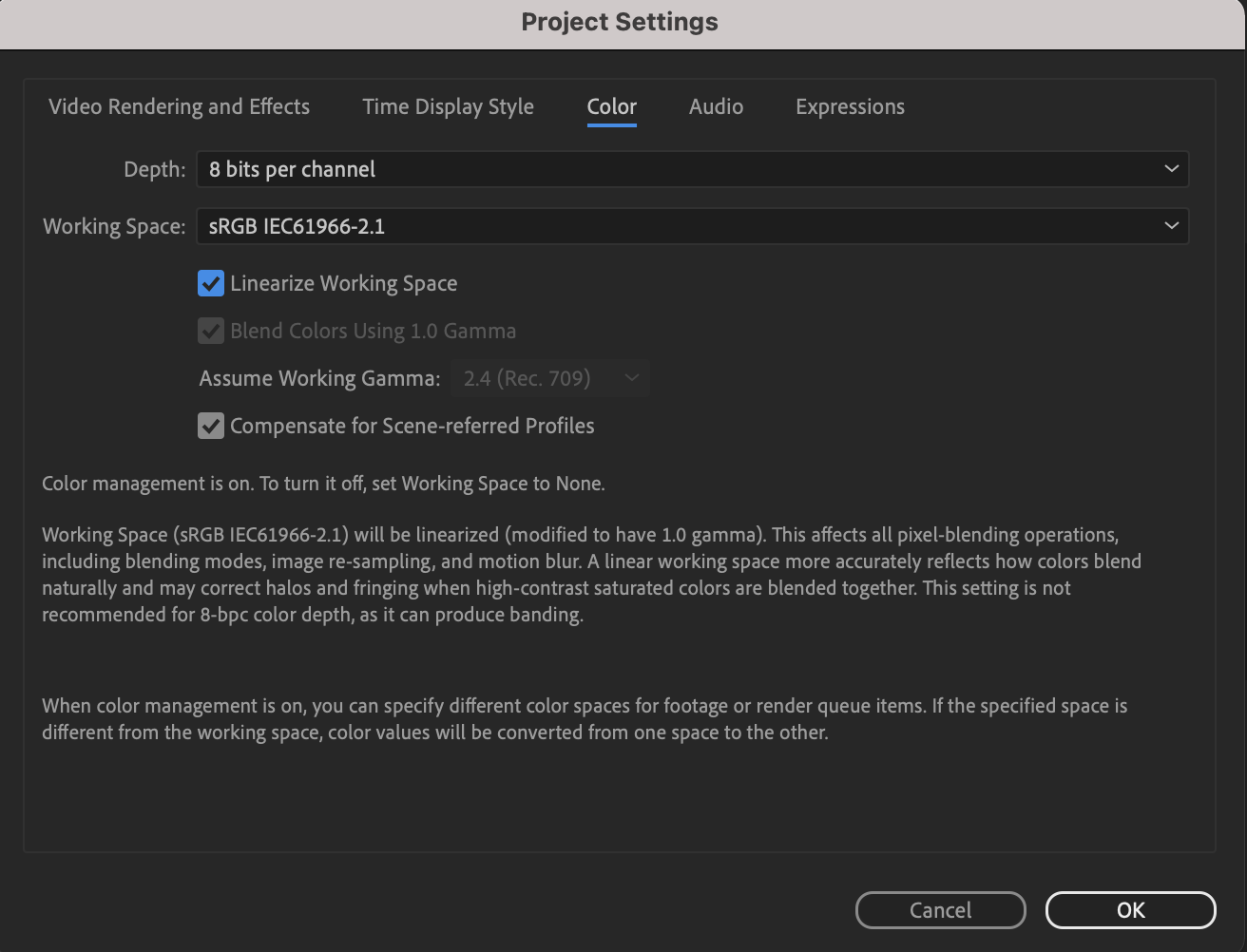Viewport: 1247px width, 952px height.
Task: Click the Compensate for Scene-referred Profiles checkmark
Action: point(210,425)
